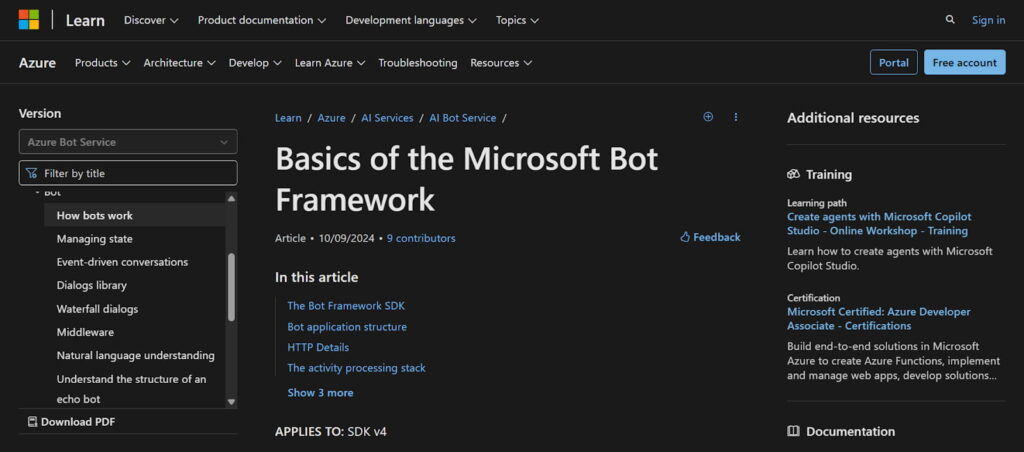Go to Learn breadcrumb
1024x452 pixels.
click(x=288, y=118)
